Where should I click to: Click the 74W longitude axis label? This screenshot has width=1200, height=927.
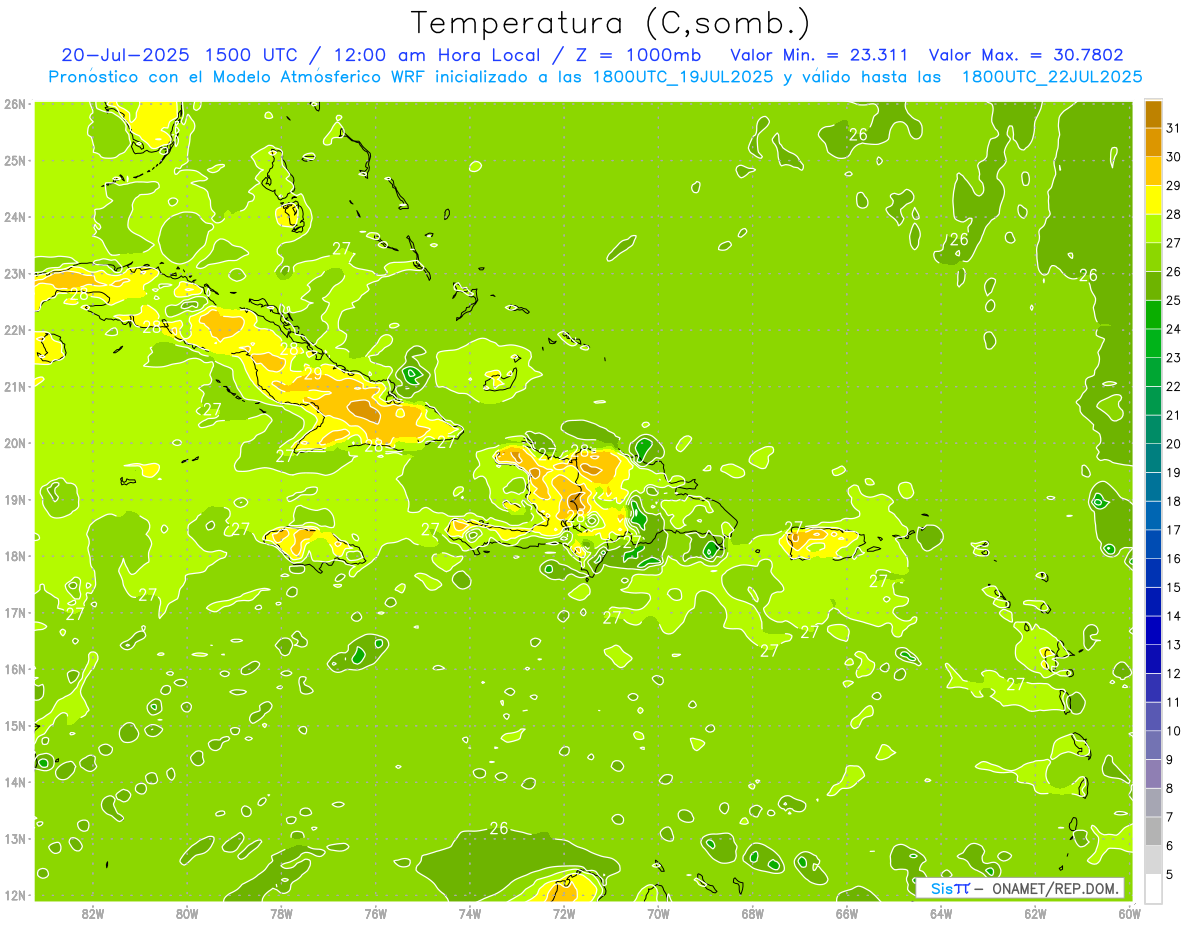[470, 913]
